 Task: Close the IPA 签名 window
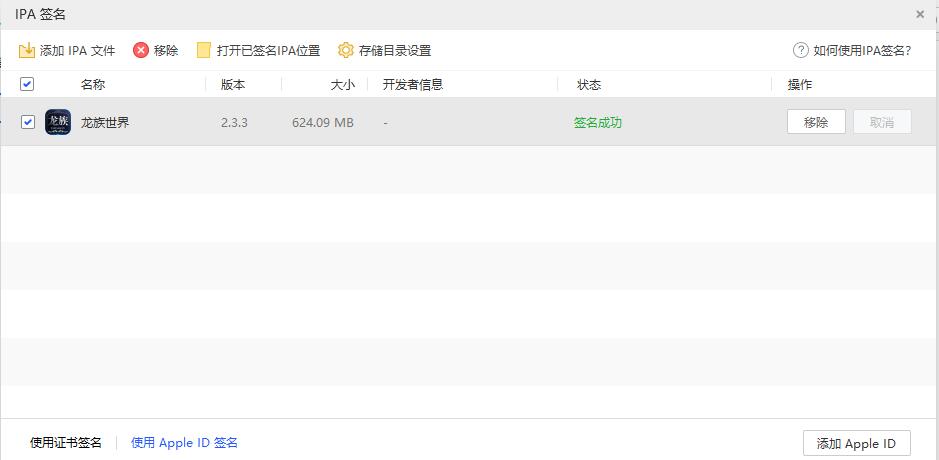[x=920, y=14]
